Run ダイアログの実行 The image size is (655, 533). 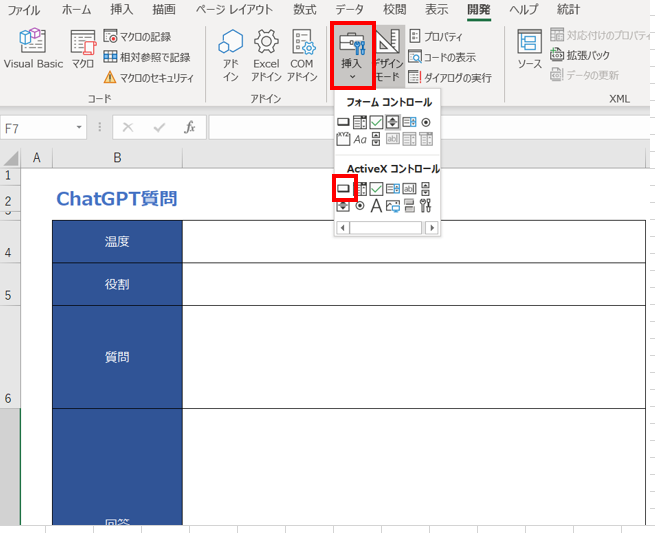(449, 77)
